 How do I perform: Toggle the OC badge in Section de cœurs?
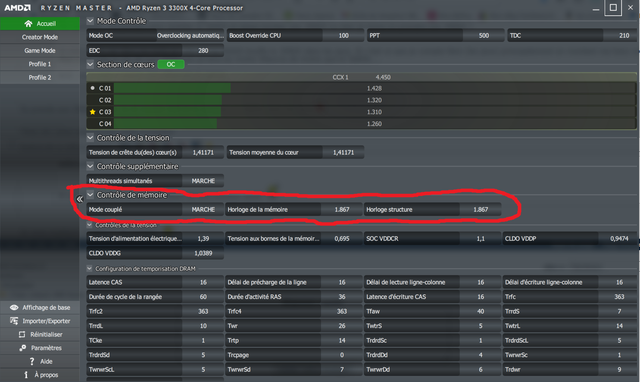tap(171, 64)
